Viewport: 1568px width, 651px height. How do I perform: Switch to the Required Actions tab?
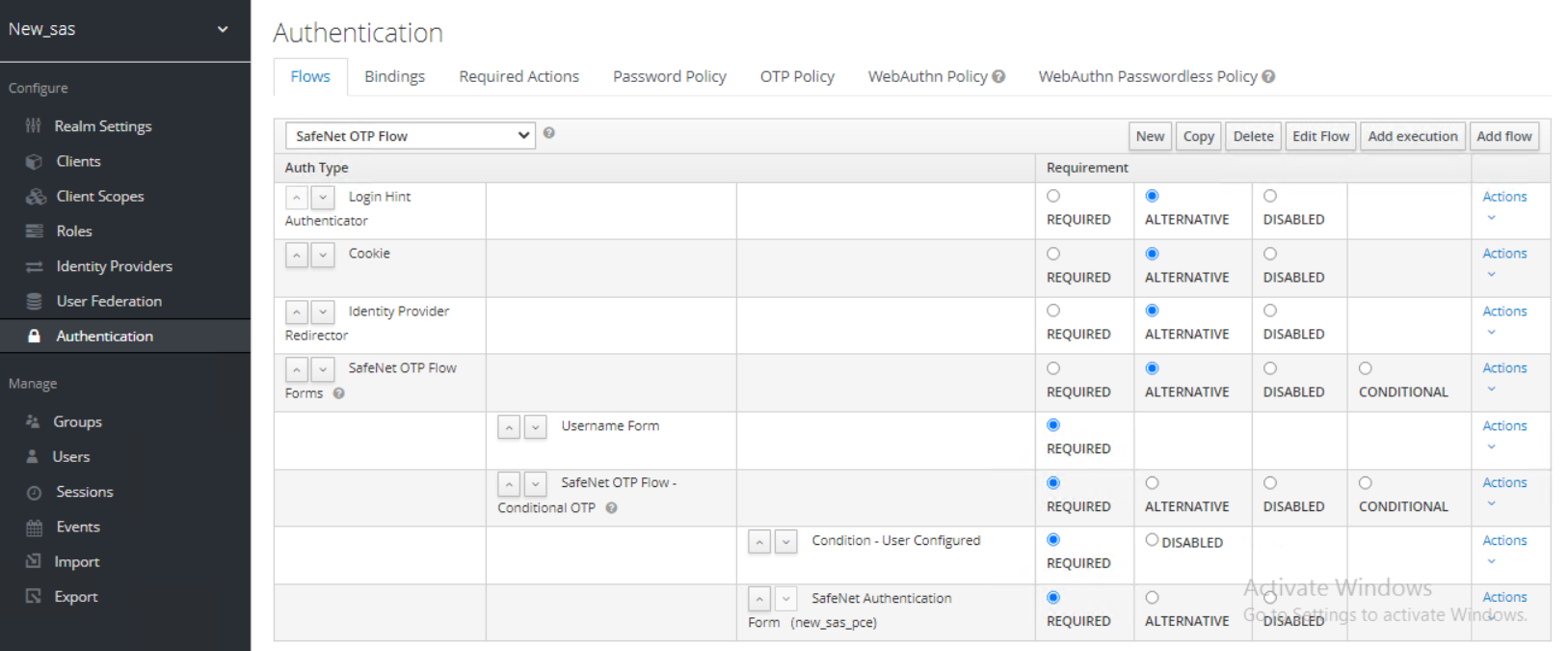coord(518,76)
